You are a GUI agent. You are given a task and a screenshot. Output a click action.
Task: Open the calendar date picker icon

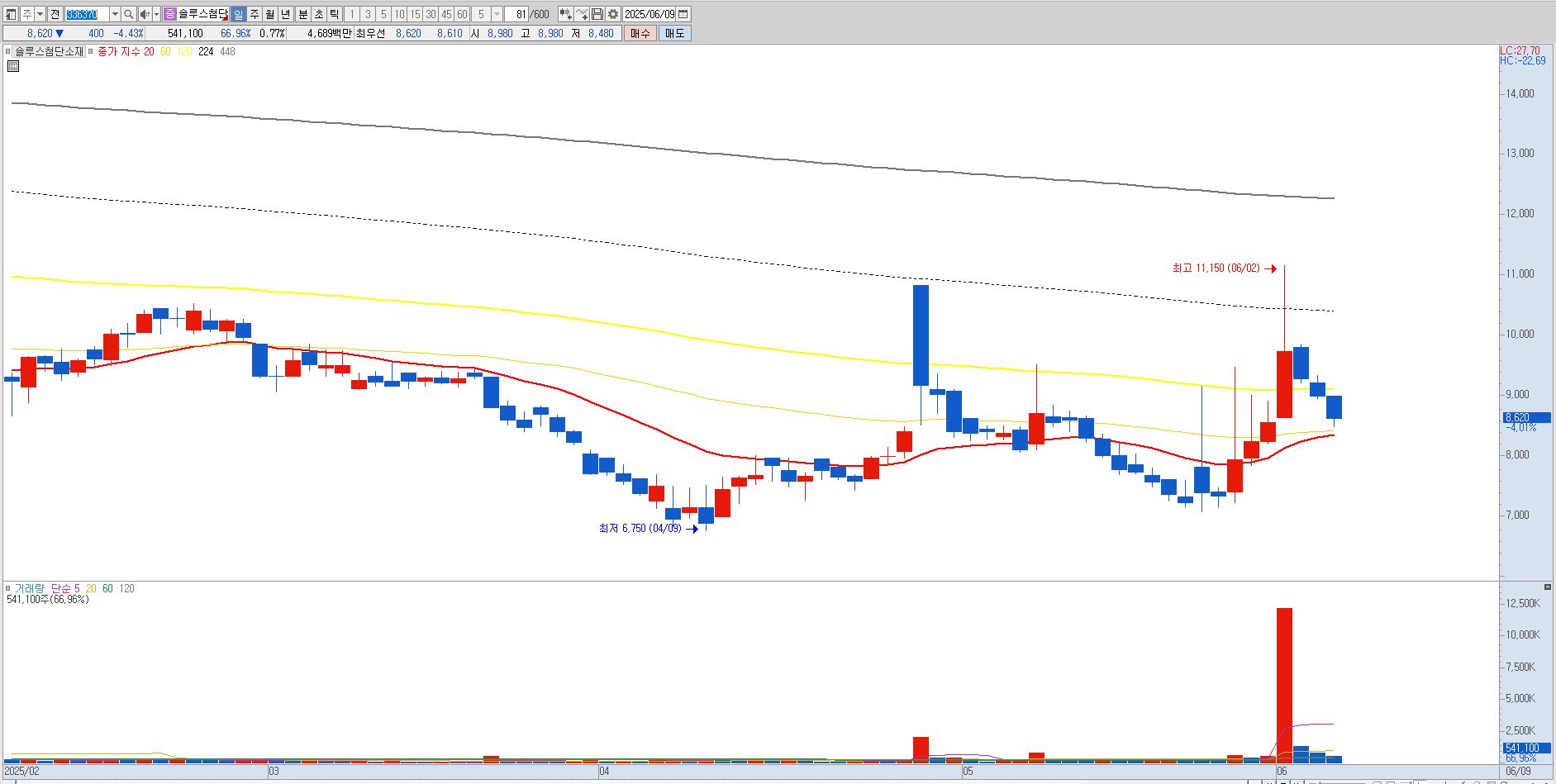point(683,14)
